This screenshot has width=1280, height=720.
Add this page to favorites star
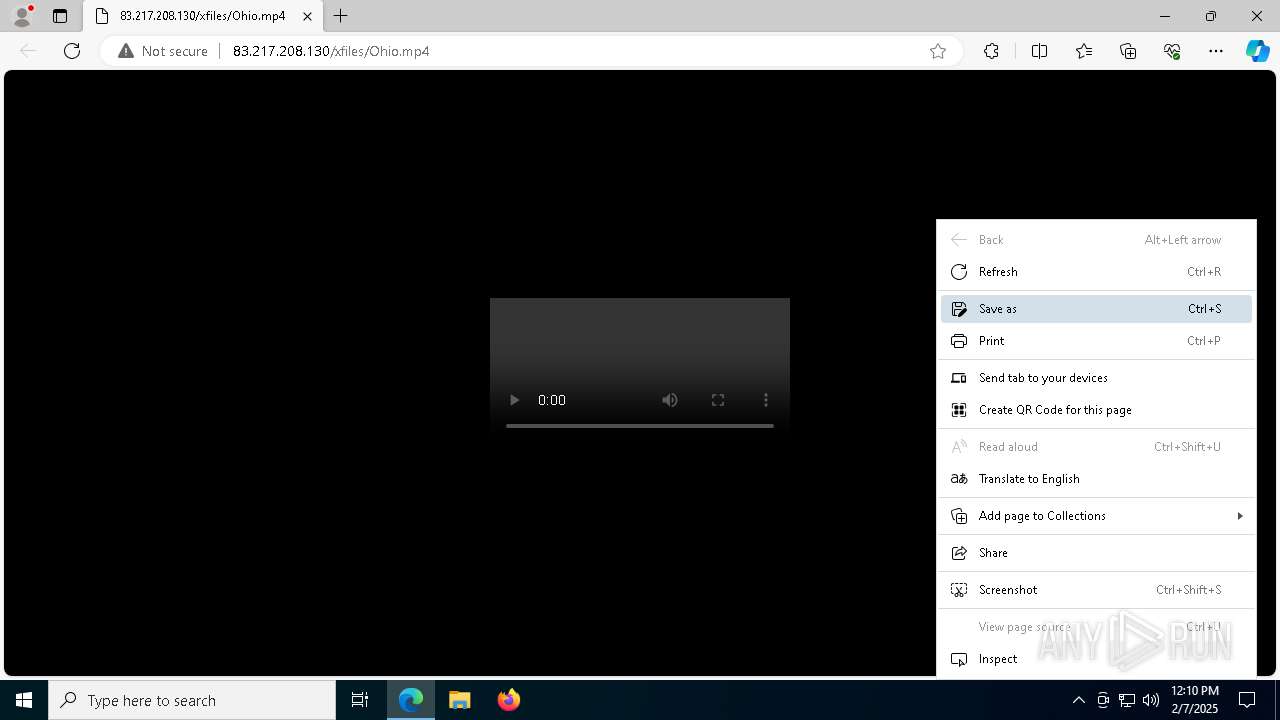[938, 51]
